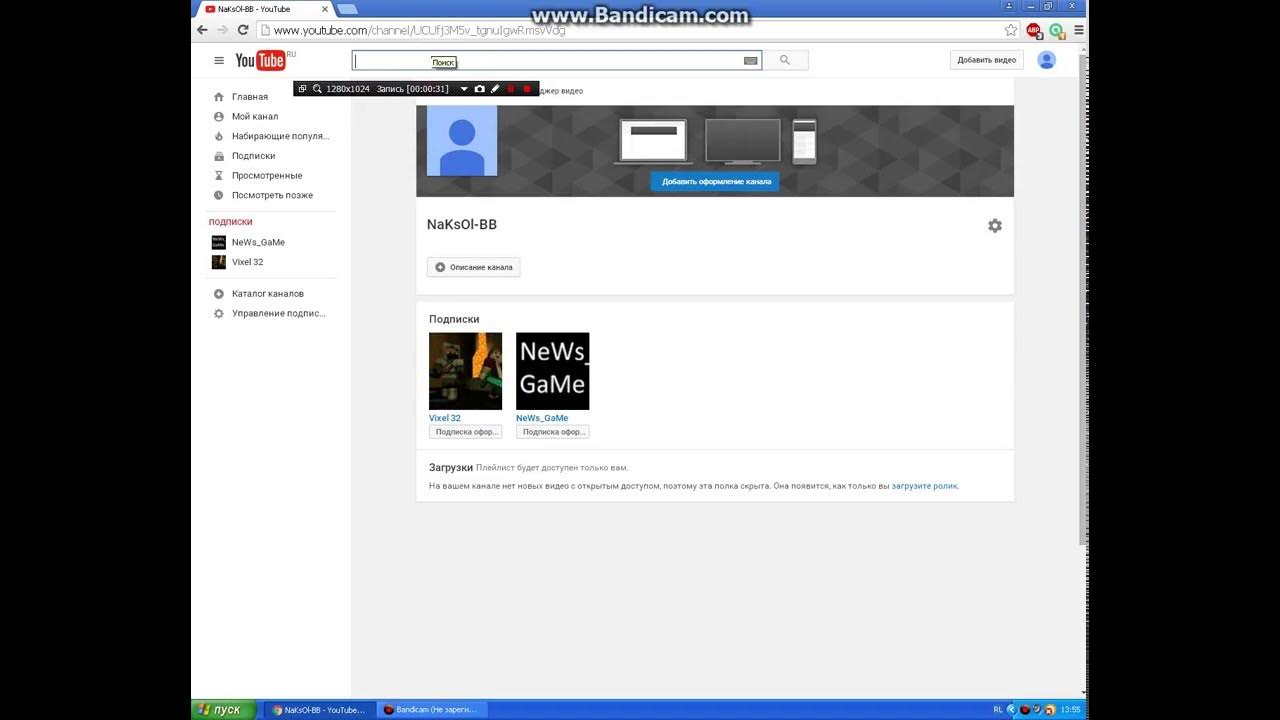
Task: Click the search magnifier button
Action: point(785,60)
